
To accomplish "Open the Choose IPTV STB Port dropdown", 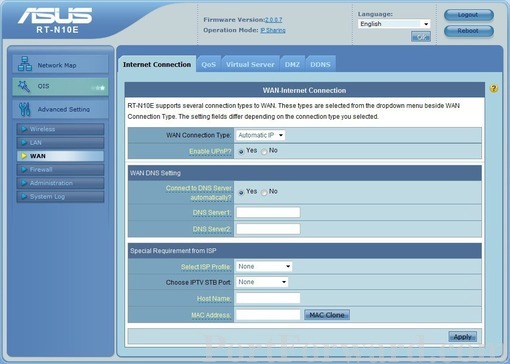I will (262, 282).
